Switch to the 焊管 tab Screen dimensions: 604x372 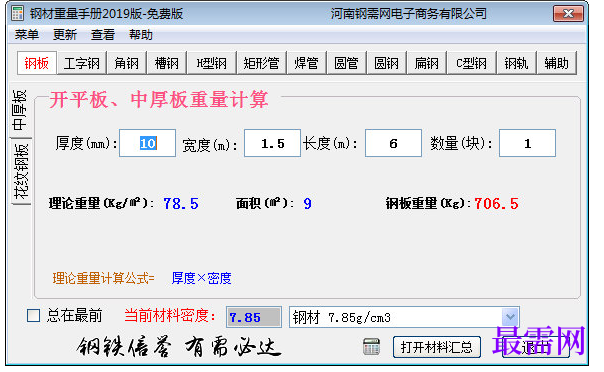coord(306,63)
